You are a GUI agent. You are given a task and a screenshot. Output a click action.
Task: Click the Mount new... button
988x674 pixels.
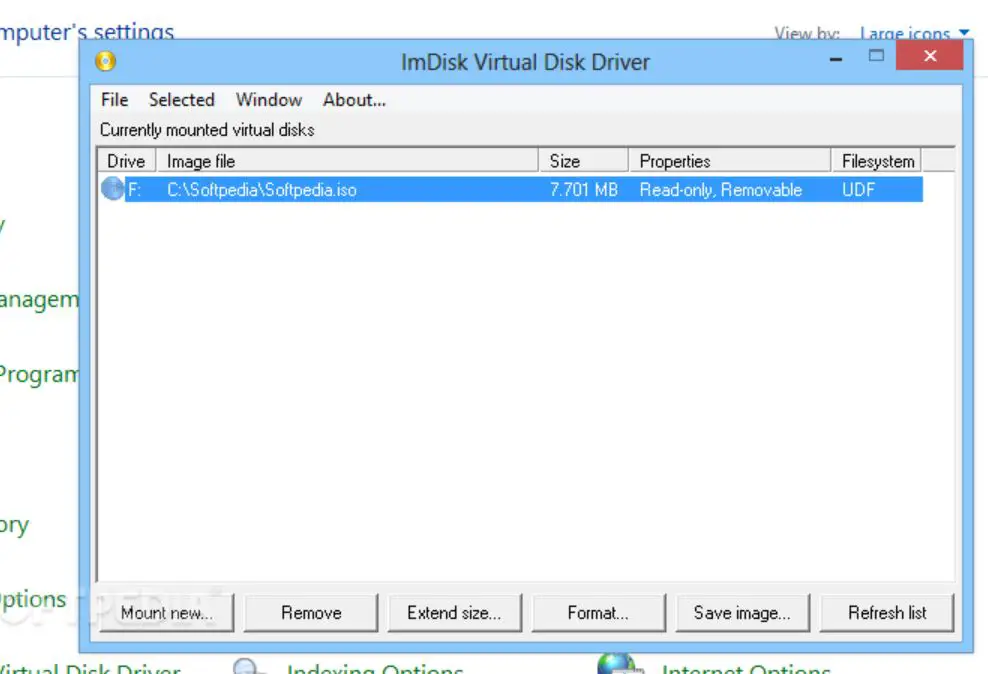[x=167, y=613]
